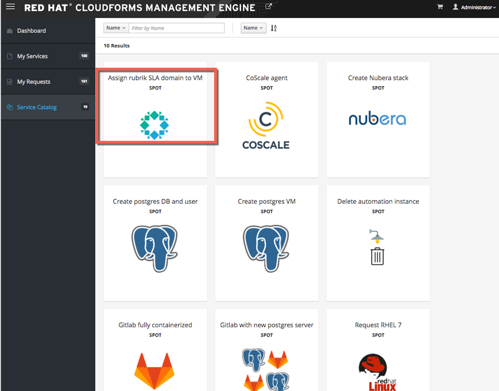The height and width of the screenshot is (391, 499).
Task: Open the Request RHEL 7 title
Action: [x=378, y=325]
